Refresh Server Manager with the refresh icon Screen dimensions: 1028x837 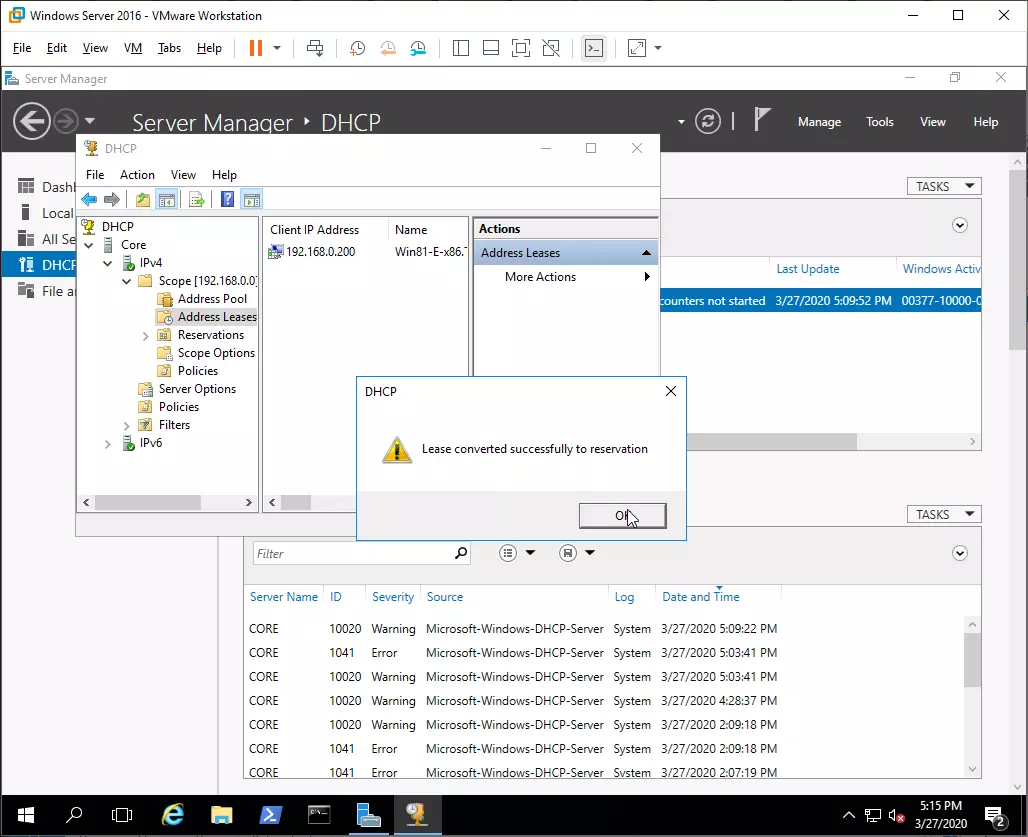(707, 121)
